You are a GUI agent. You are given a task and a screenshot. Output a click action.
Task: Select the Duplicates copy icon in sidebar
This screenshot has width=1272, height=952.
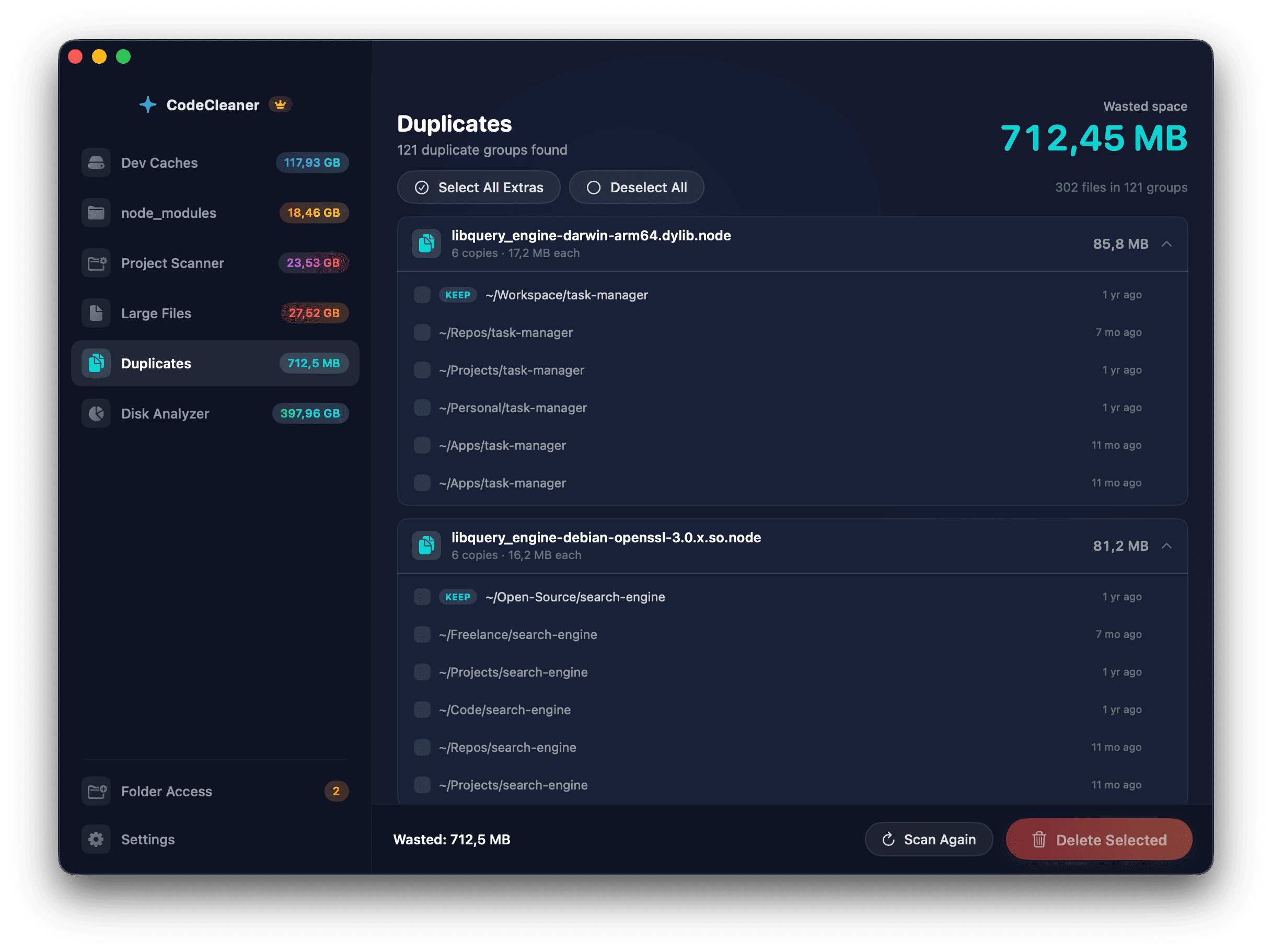pyautogui.click(x=96, y=363)
